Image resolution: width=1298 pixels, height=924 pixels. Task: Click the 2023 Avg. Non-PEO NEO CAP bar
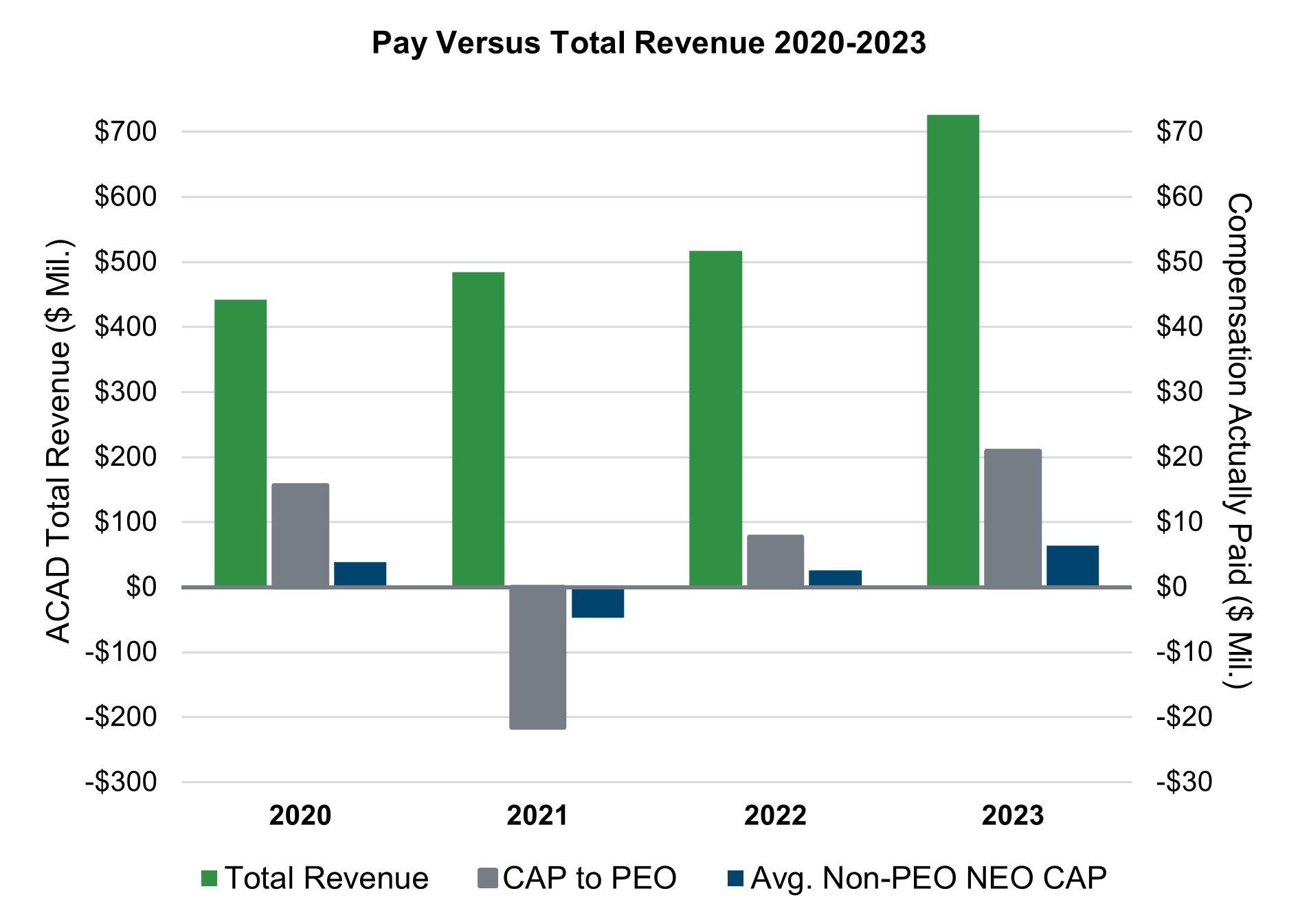coord(1072,566)
